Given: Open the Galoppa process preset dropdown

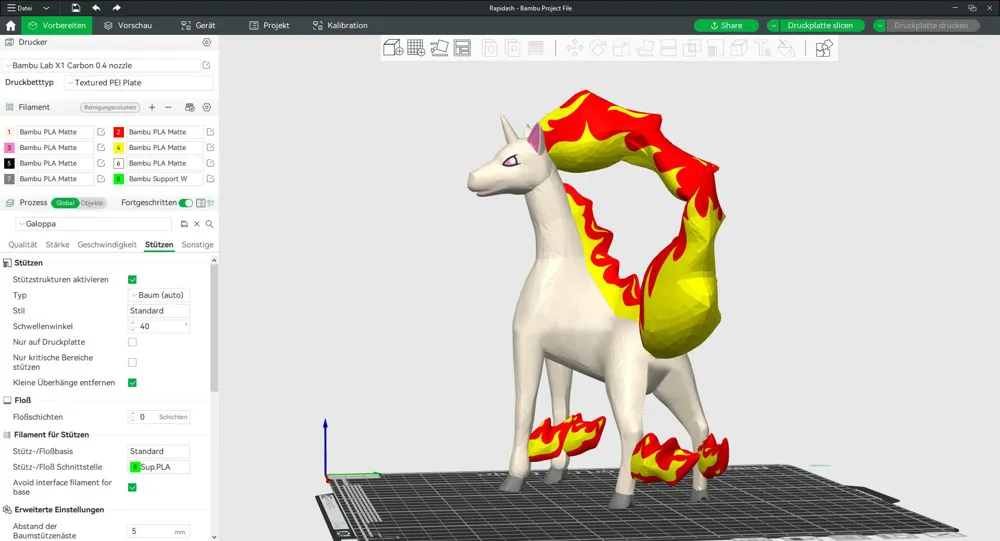Looking at the screenshot, I should coord(93,224).
